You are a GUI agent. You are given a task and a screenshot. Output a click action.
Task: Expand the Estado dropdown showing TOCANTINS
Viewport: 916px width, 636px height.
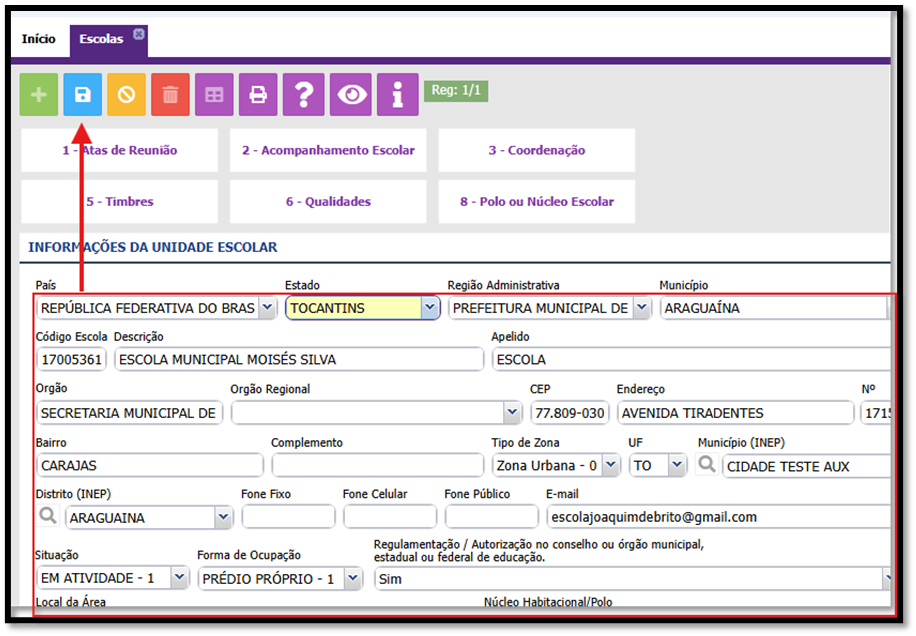[x=430, y=308]
